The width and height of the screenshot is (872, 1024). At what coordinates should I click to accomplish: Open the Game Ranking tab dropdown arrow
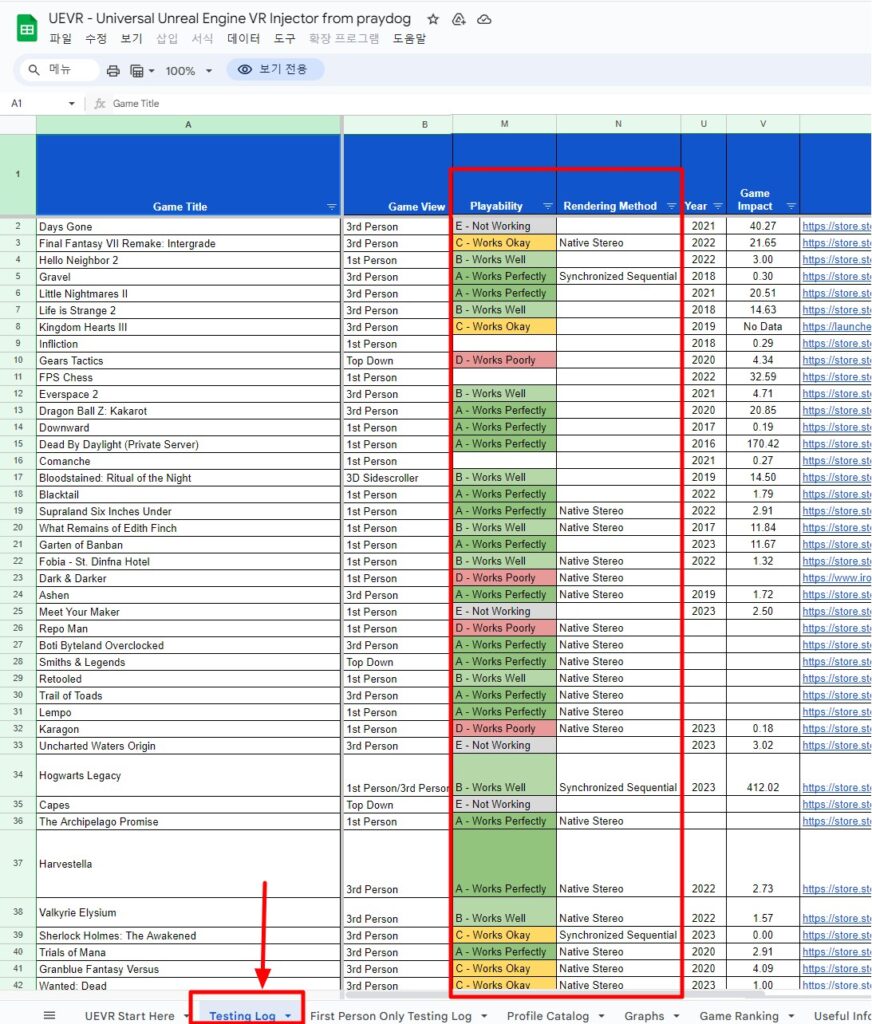point(791,1016)
